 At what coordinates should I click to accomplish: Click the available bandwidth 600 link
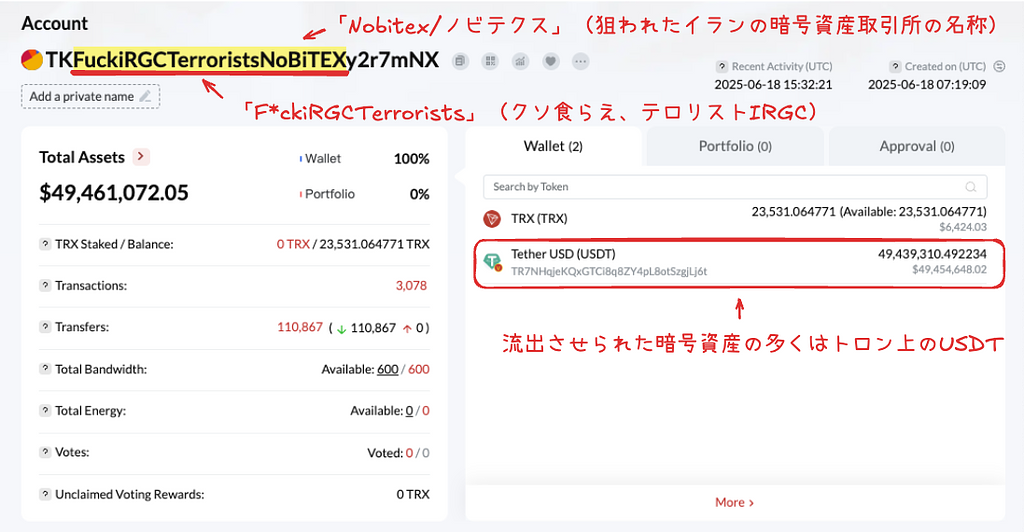click(x=388, y=369)
